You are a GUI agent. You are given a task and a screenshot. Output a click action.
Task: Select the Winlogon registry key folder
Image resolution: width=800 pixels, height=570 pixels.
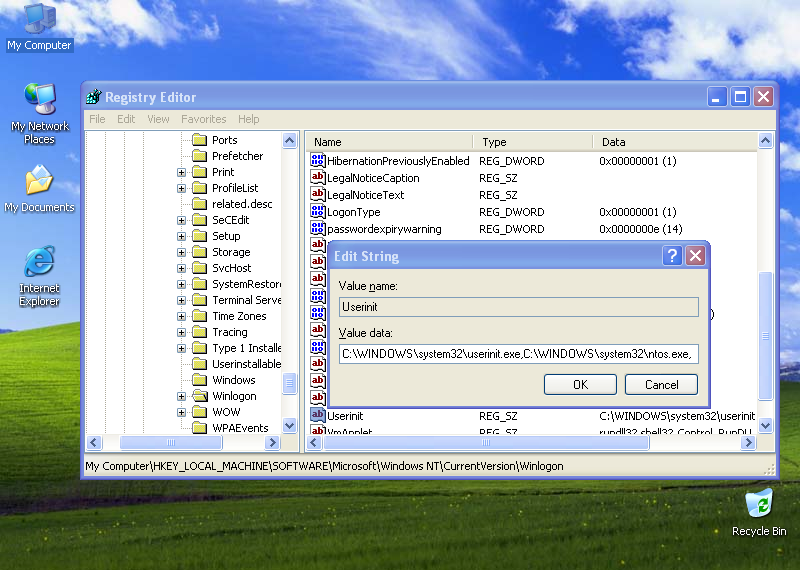(x=233, y=396)
